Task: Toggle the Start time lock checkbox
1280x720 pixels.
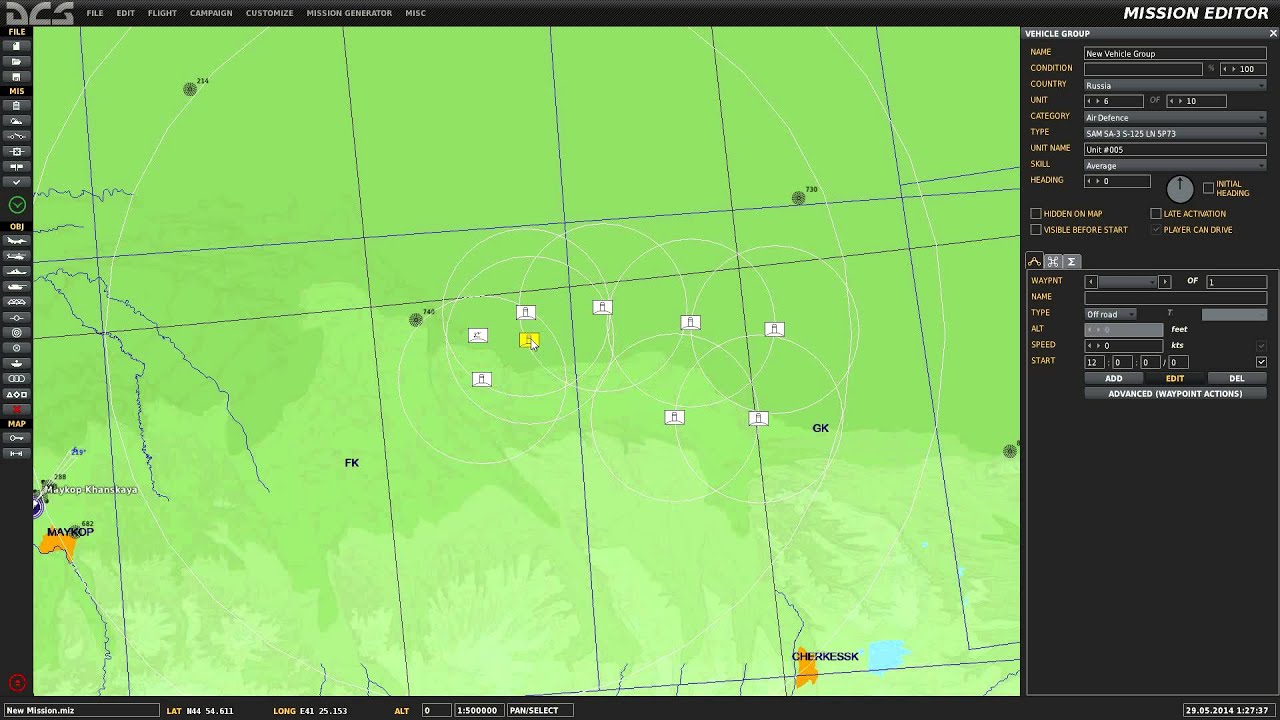Action: coord(1261,362)
